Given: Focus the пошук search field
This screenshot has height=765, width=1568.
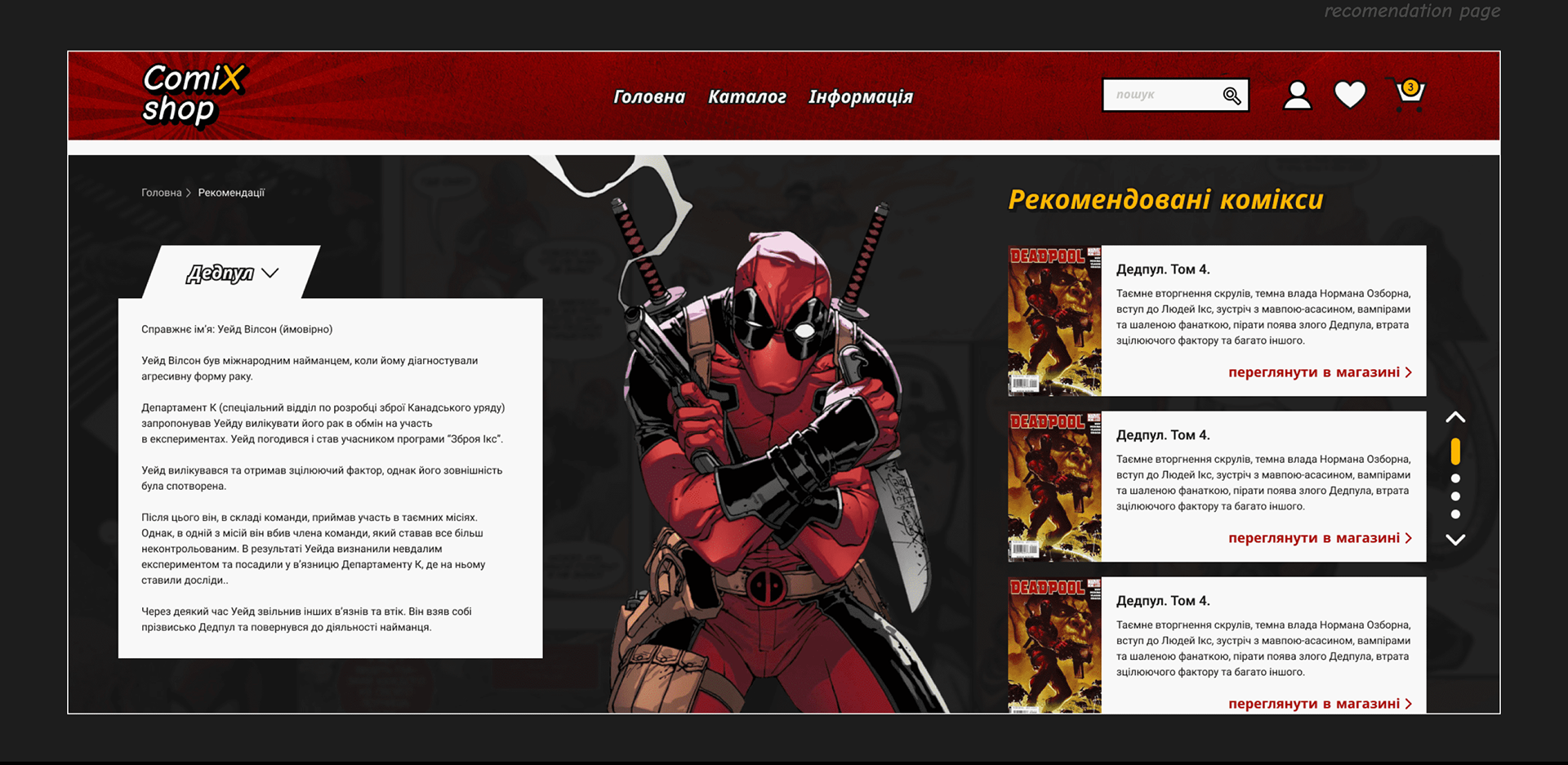Looking at the screenshot, I should [x=1176, y=95].
